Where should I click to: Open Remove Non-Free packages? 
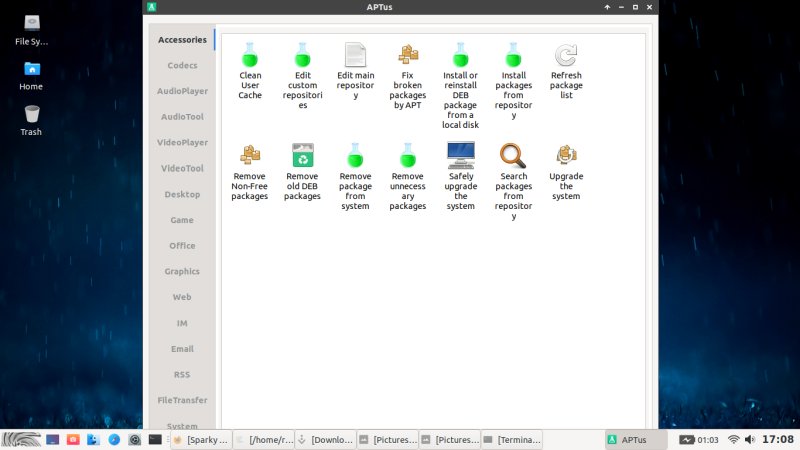point(249,172)
